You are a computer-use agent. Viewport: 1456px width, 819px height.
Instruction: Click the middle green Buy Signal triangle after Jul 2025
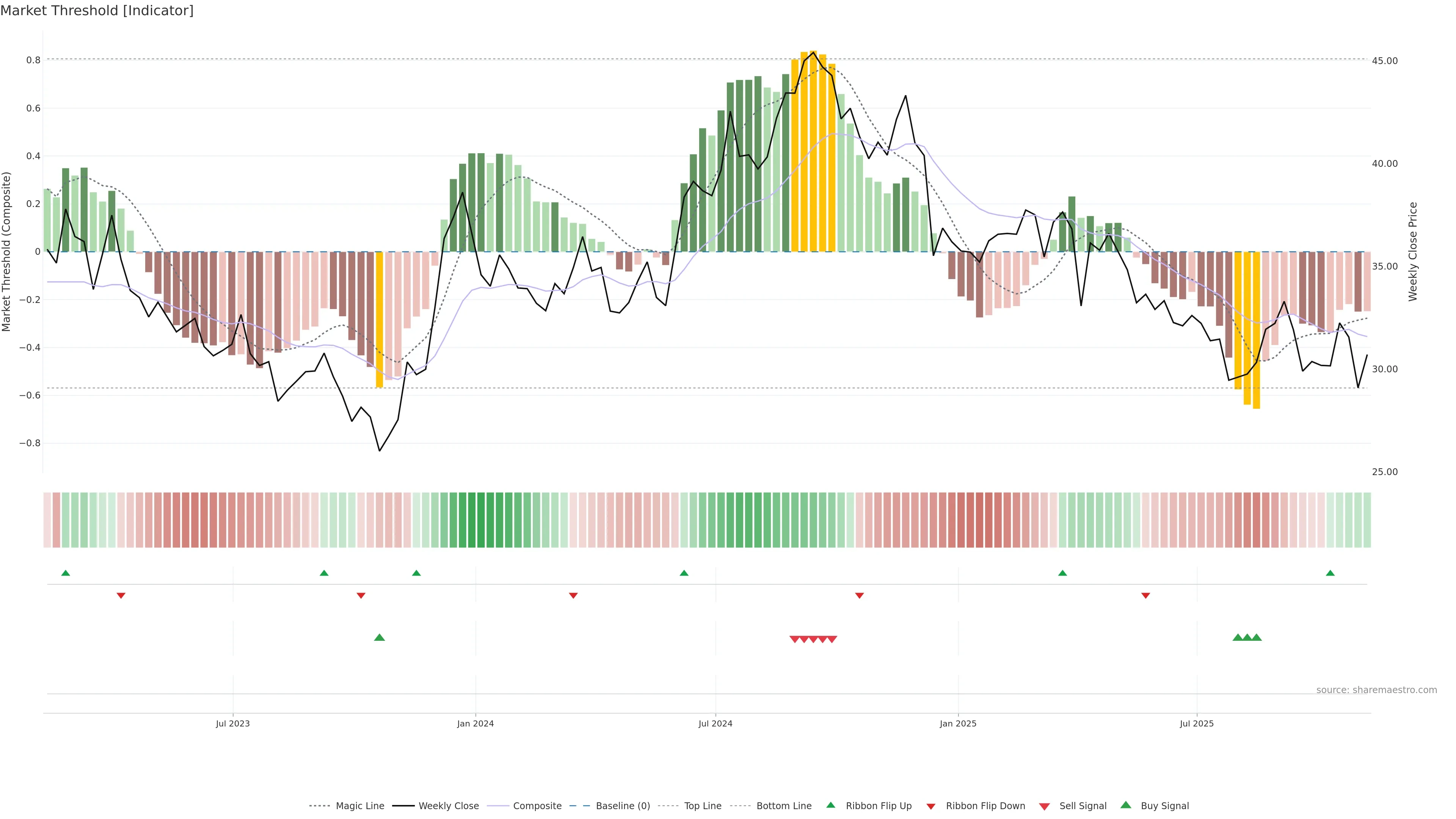[1247, 637]
